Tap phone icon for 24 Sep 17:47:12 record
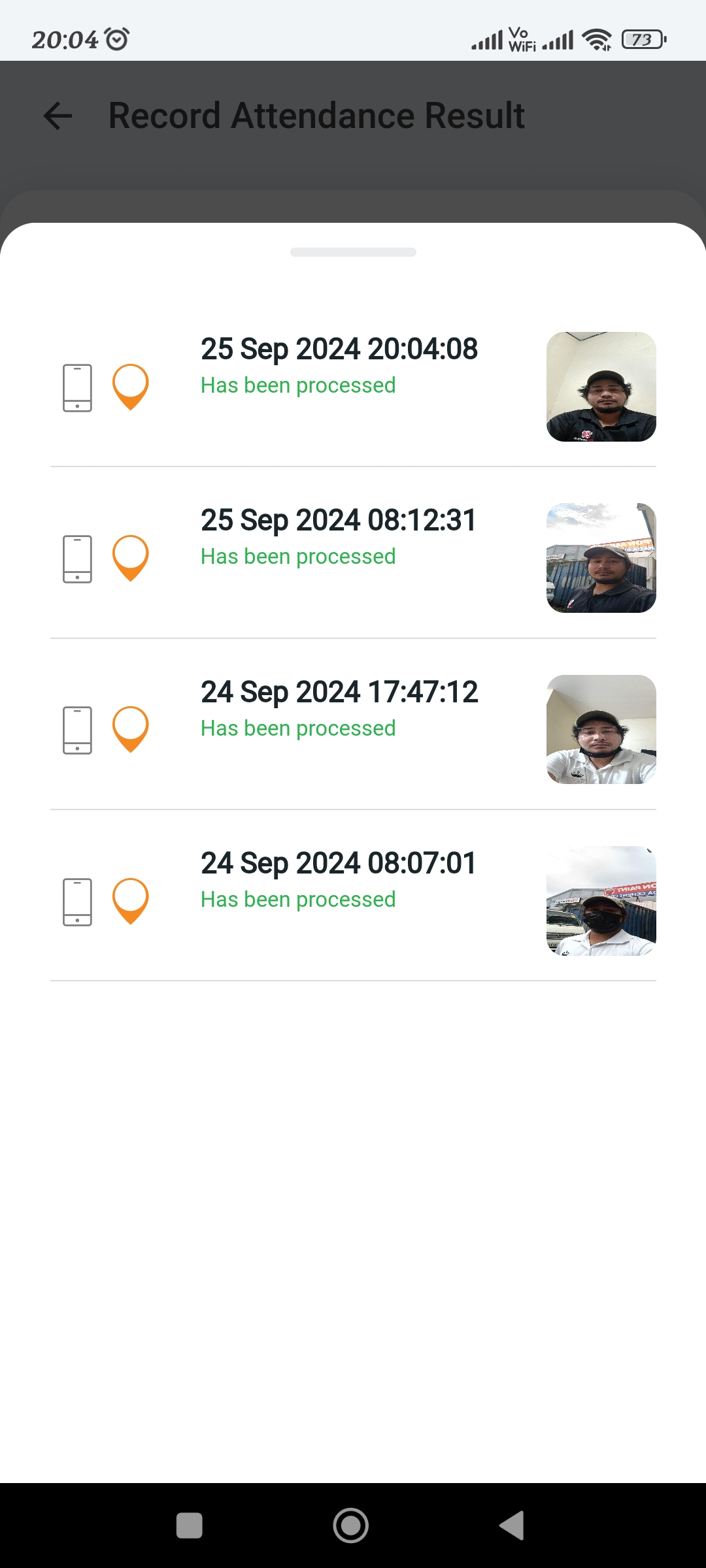This screenshot has height=1568, width=706. [77, 730]
